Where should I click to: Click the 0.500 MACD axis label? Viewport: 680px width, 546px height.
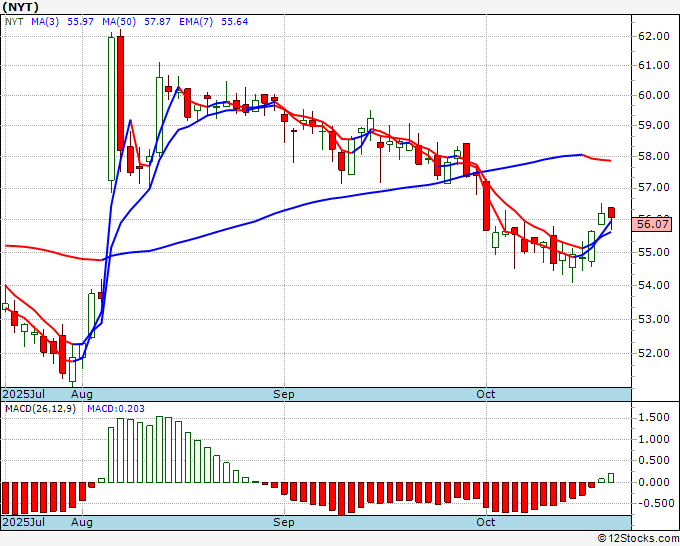[x=654, y=461]
